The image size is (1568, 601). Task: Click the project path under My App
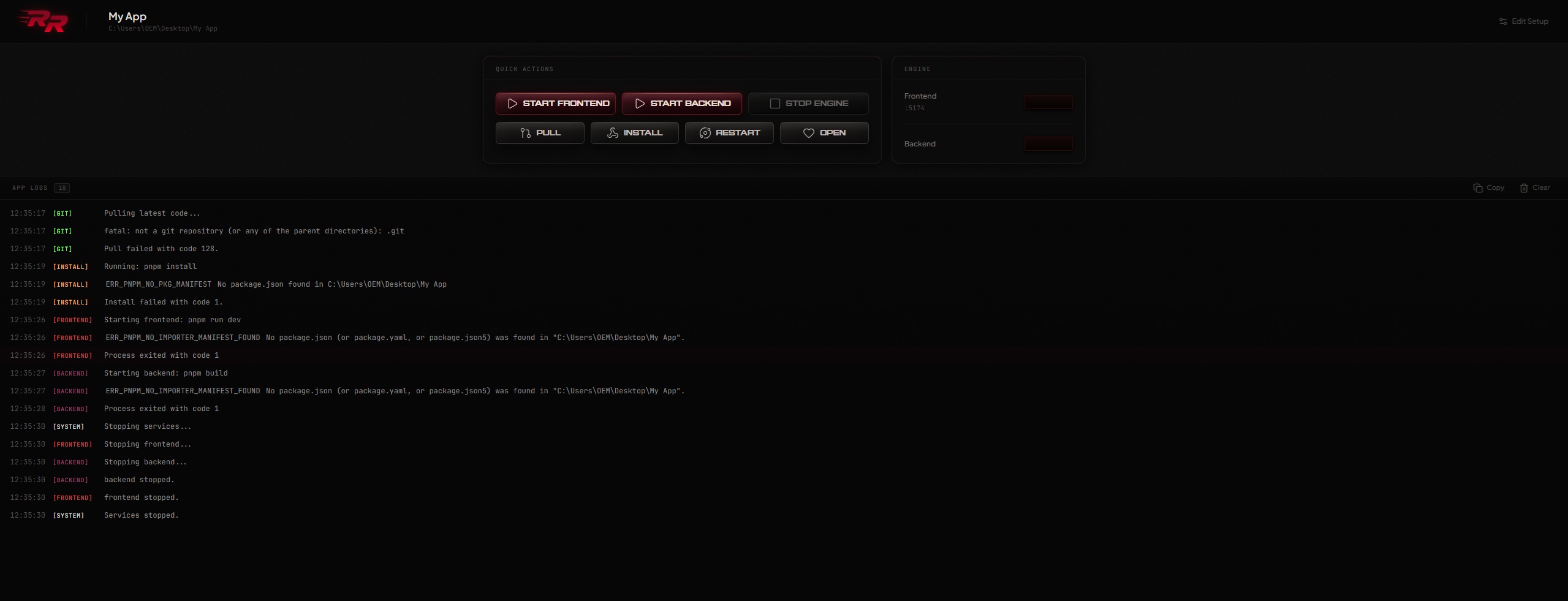click(163, 29)
